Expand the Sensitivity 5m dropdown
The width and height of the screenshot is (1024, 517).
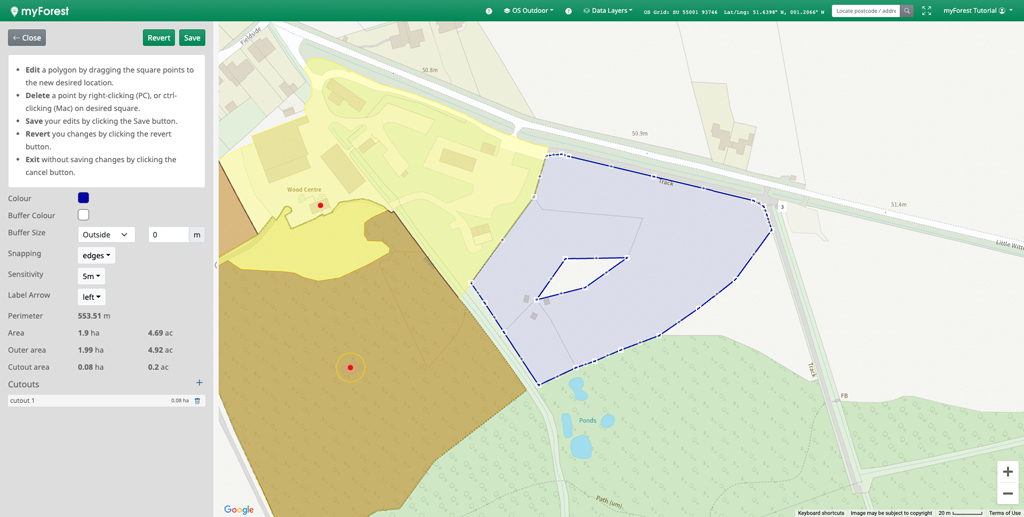point(91,276)
